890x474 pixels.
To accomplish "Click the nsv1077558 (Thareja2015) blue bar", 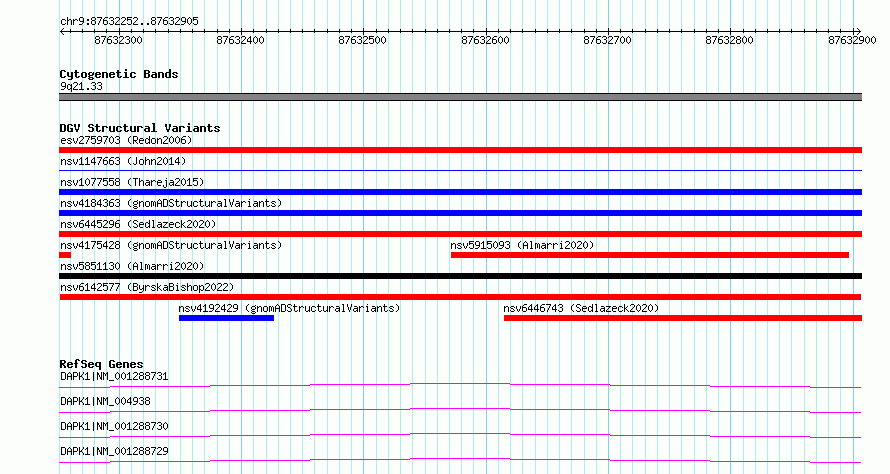I will pos(460,192).
